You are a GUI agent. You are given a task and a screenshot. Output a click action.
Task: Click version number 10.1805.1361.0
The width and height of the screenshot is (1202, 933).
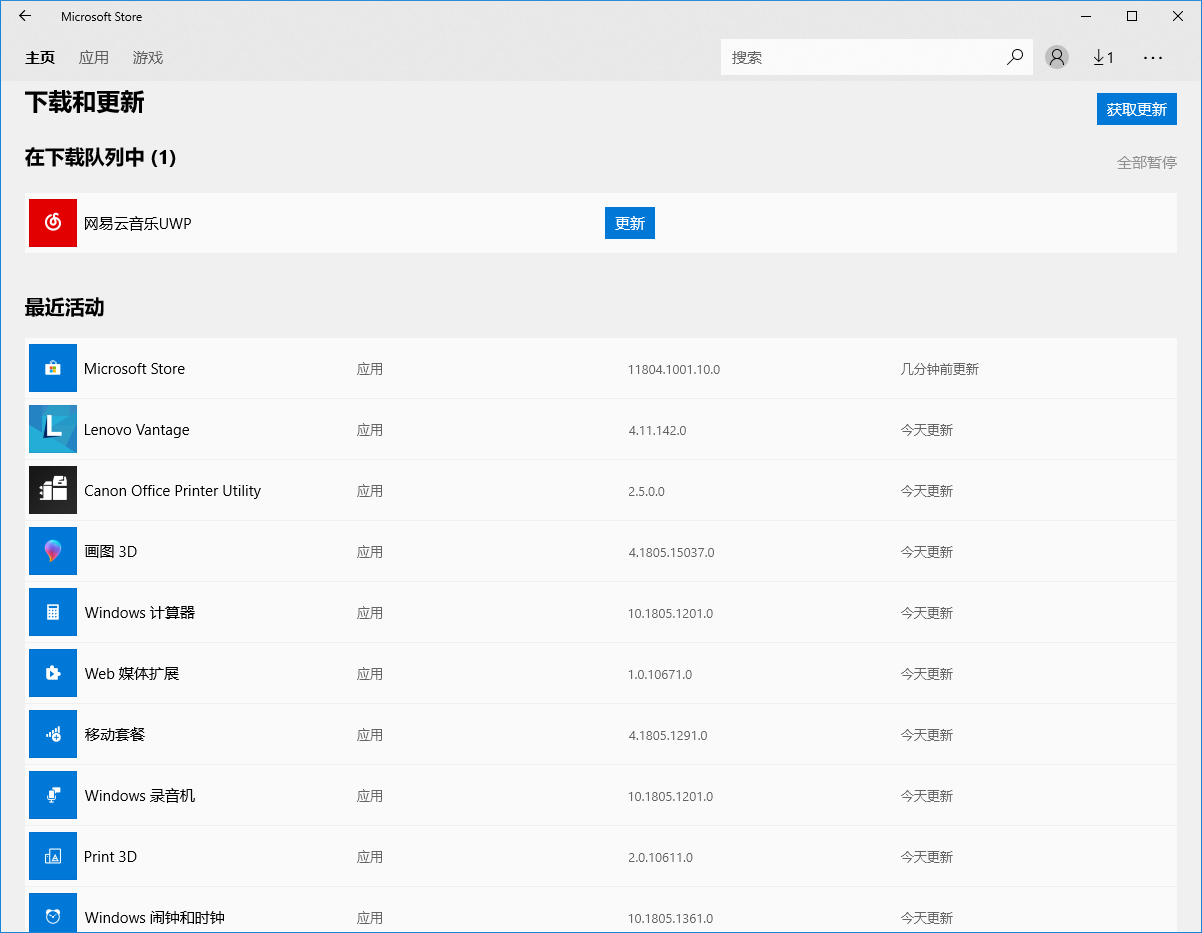tap(671, 919)
